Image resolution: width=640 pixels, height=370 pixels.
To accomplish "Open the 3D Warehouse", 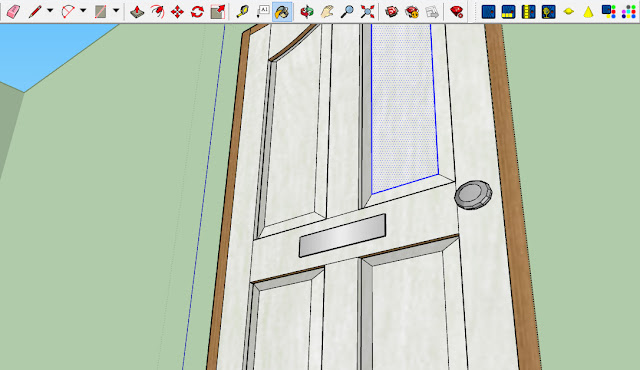I will pos(391,11).
